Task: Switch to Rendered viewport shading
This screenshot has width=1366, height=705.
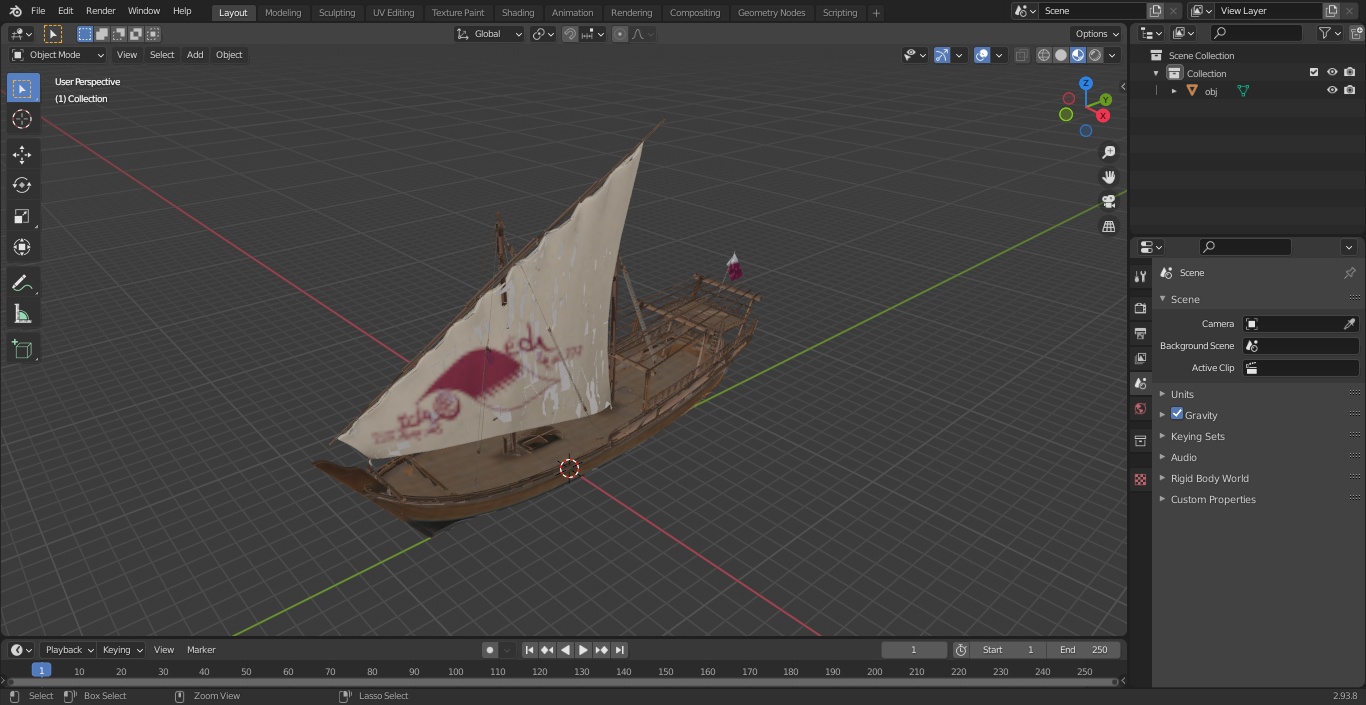Action: point(1095,55)
